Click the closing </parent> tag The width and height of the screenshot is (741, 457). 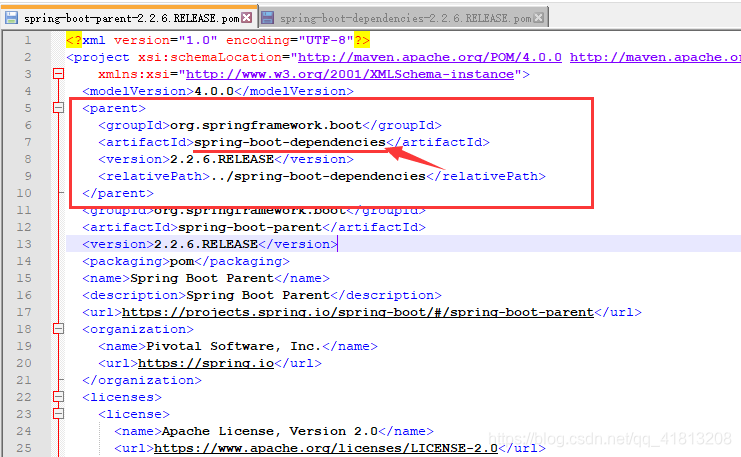[118, 193]
